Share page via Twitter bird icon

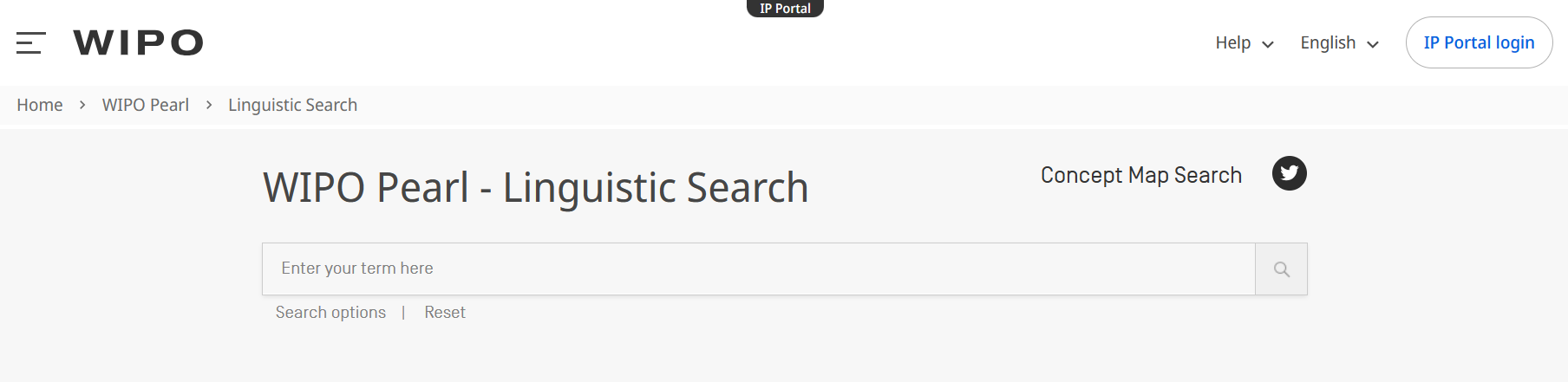pos(1289,173)
